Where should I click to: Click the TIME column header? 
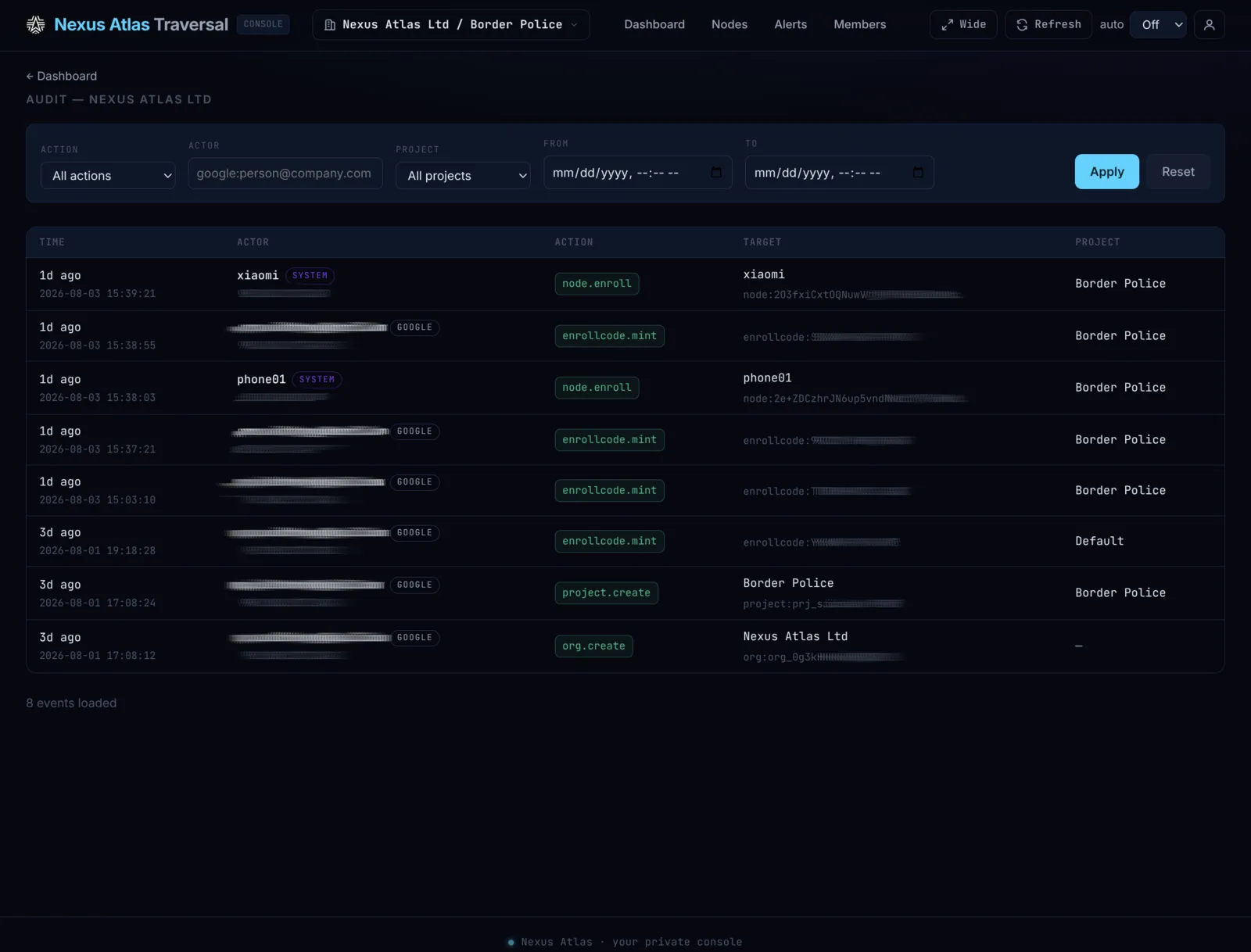coord(52,242)
